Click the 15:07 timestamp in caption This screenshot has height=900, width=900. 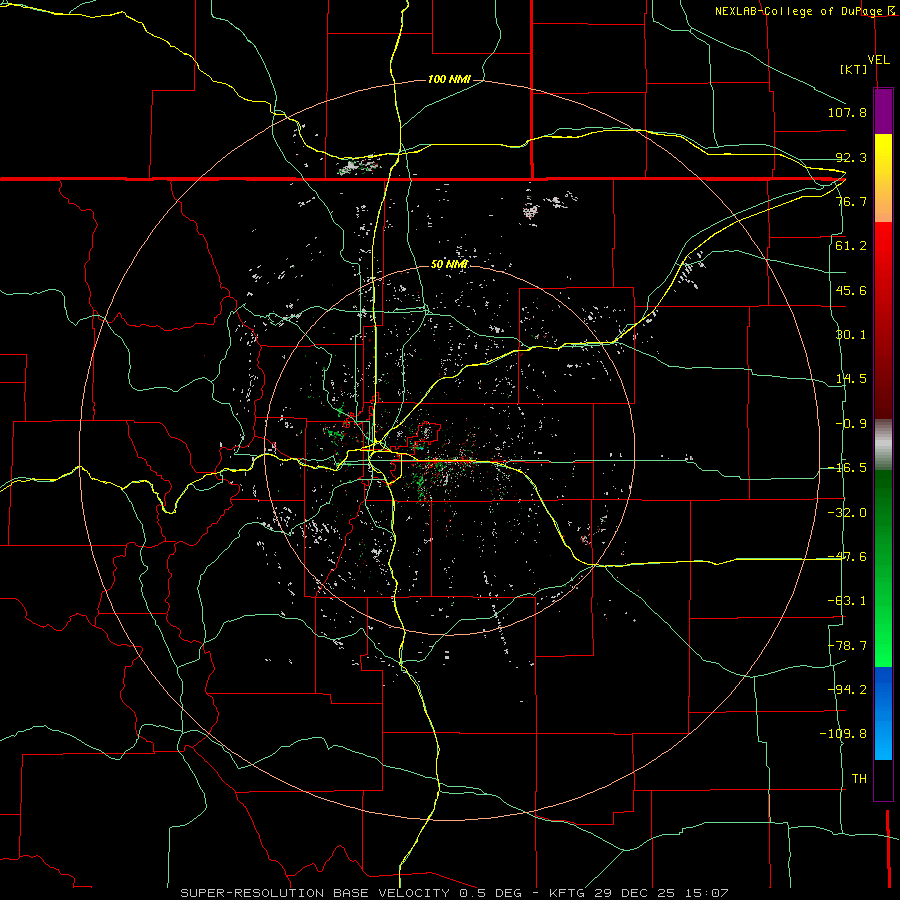click(709, 893)
